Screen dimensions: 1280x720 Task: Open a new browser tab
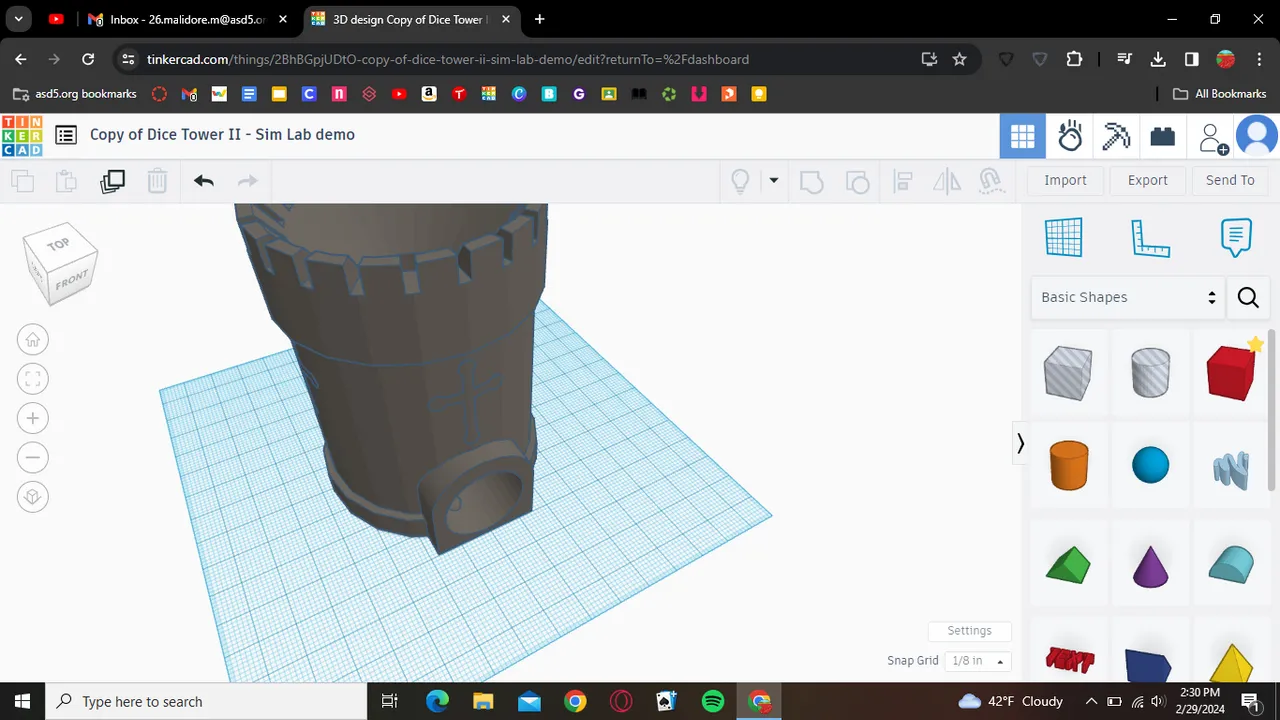pos(540,19)
